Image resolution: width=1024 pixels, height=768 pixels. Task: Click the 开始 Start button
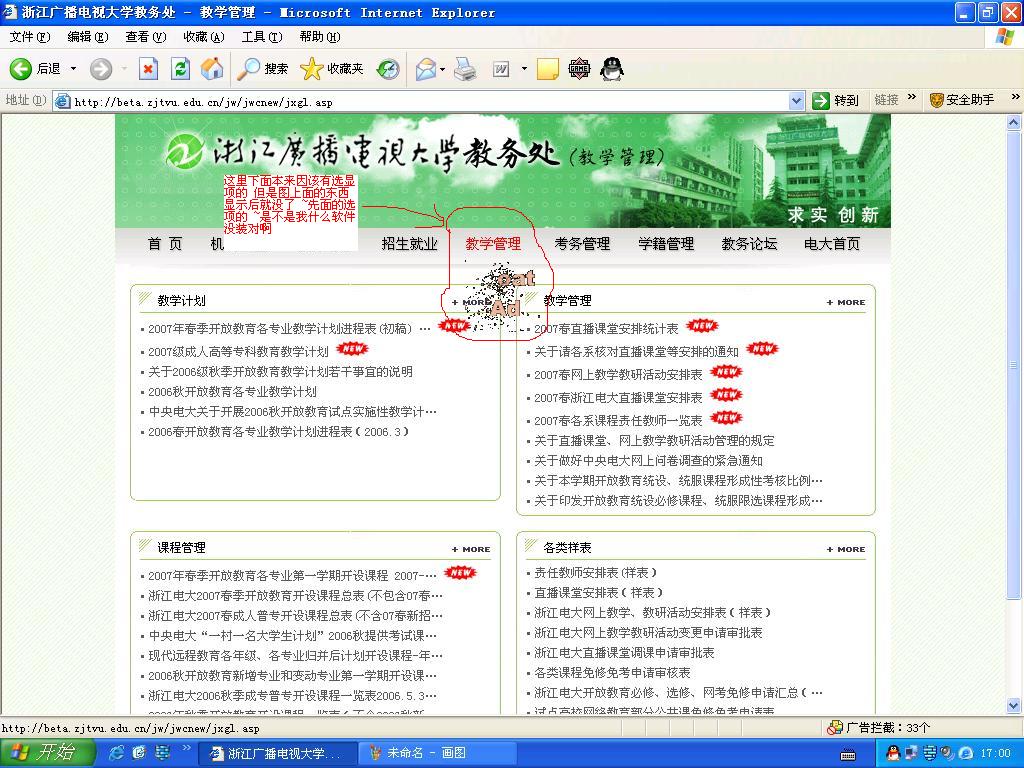click(x=46, y=753)
